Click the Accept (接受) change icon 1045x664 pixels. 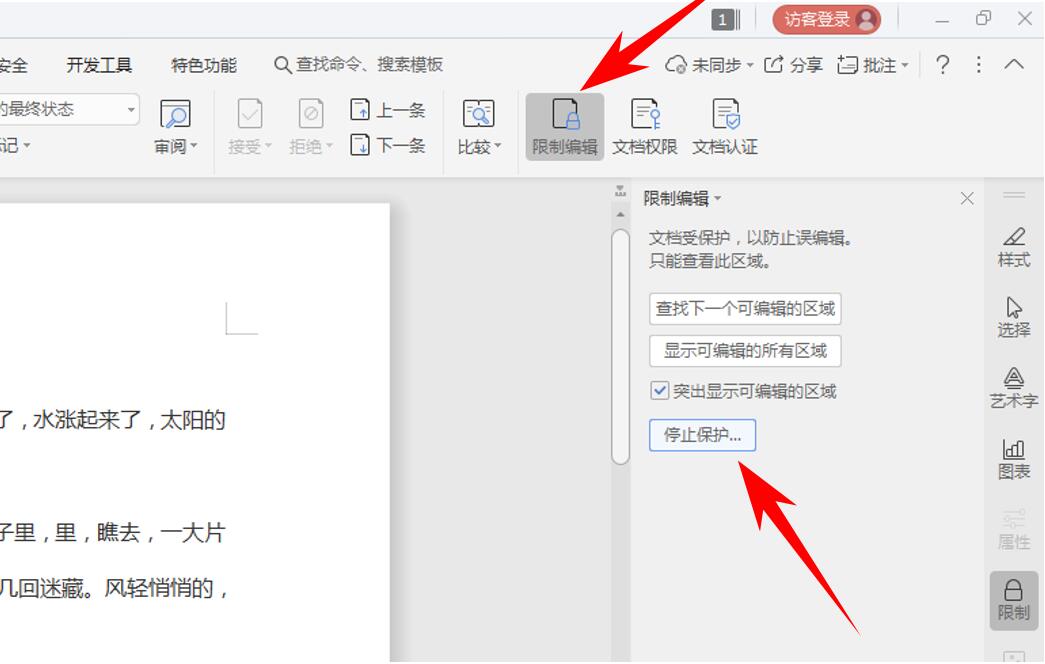pos(250,114)
